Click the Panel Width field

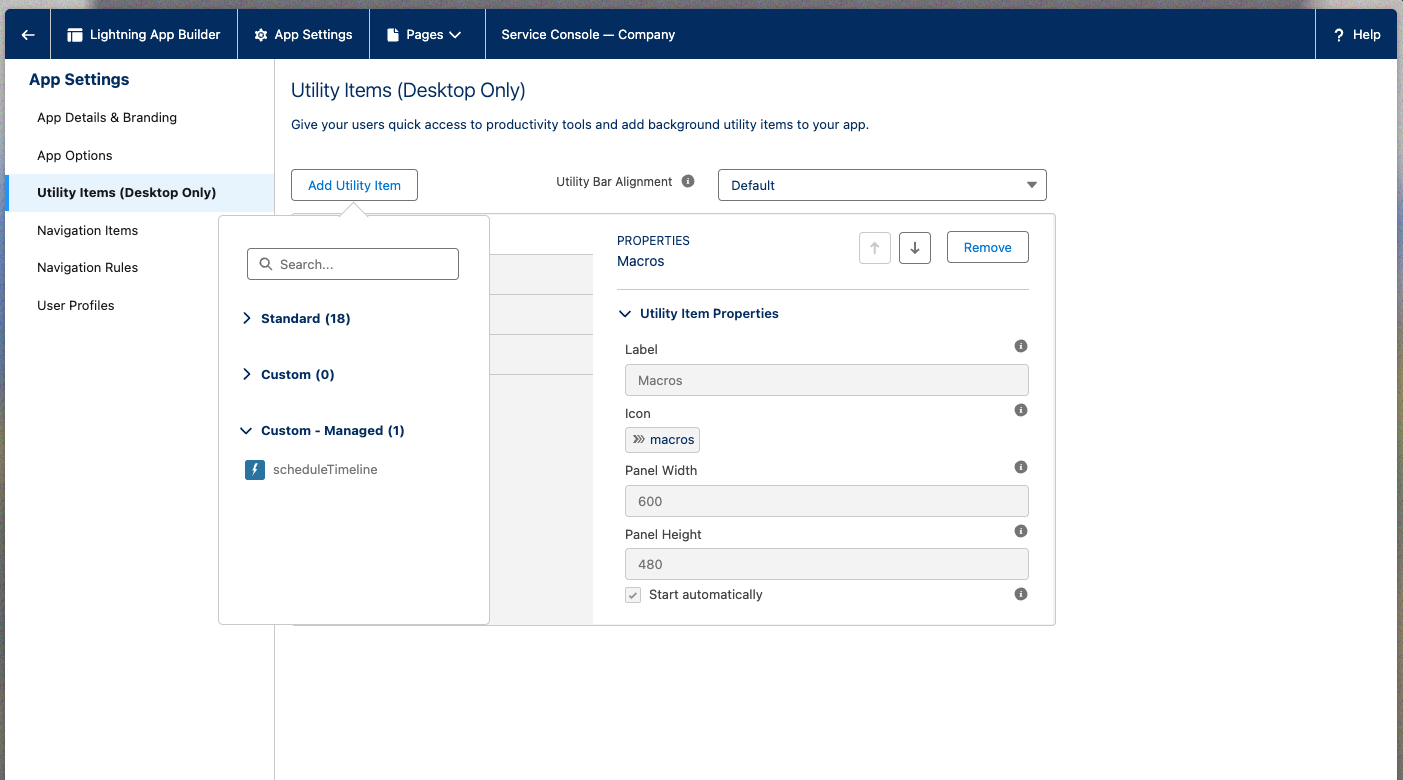[x=827, y=501]
